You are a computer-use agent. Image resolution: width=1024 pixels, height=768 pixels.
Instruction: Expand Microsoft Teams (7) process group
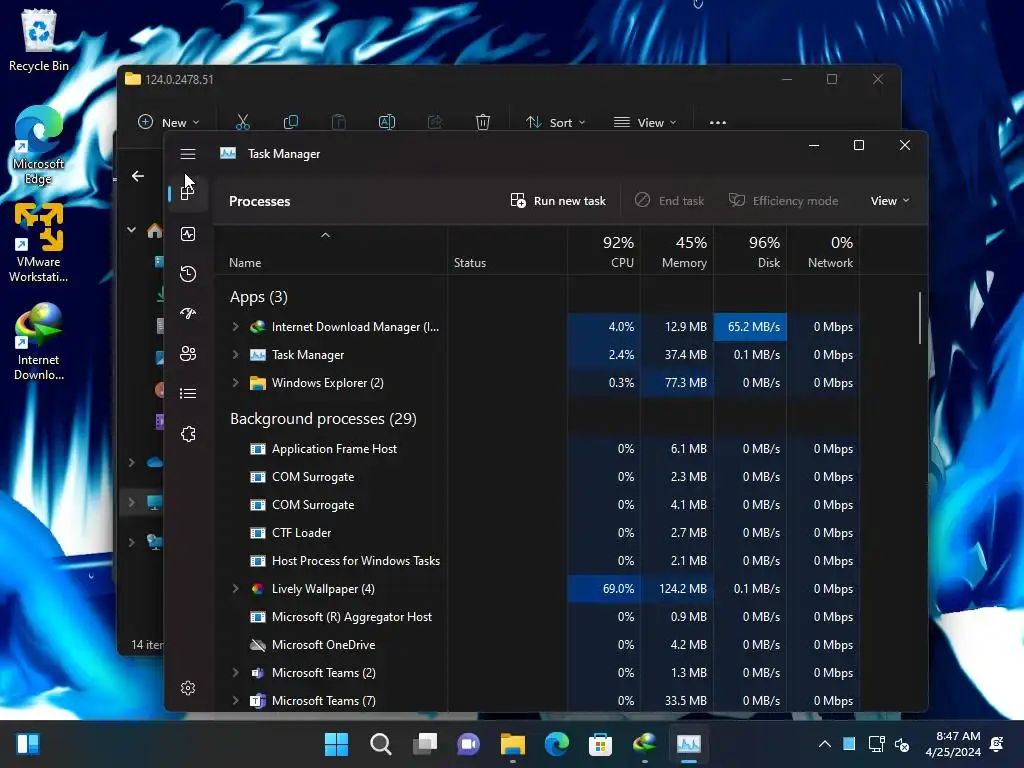point(235,701)
